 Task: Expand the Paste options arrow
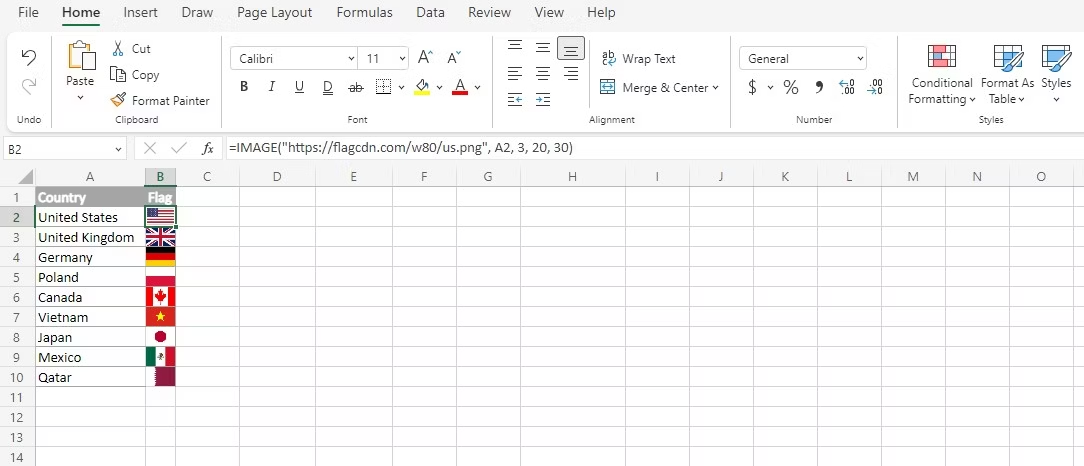click(x=80, y=97)
